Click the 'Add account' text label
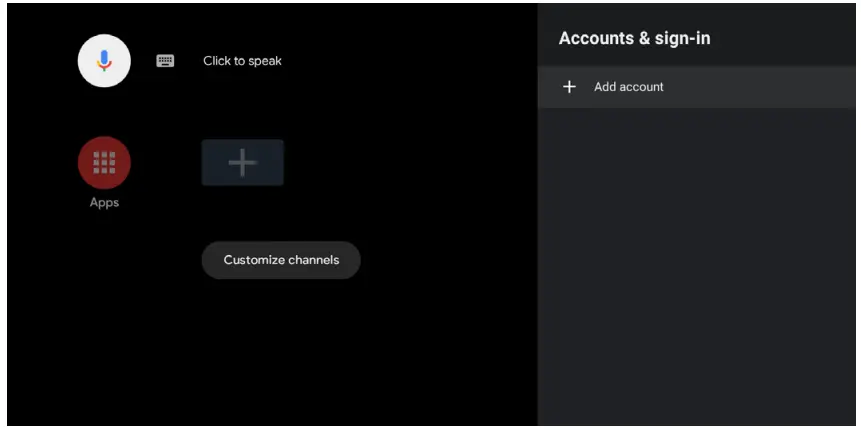Image resolution: width=861 pixels, height=430 pixels. pyautogui.click(x=628, y=87)
